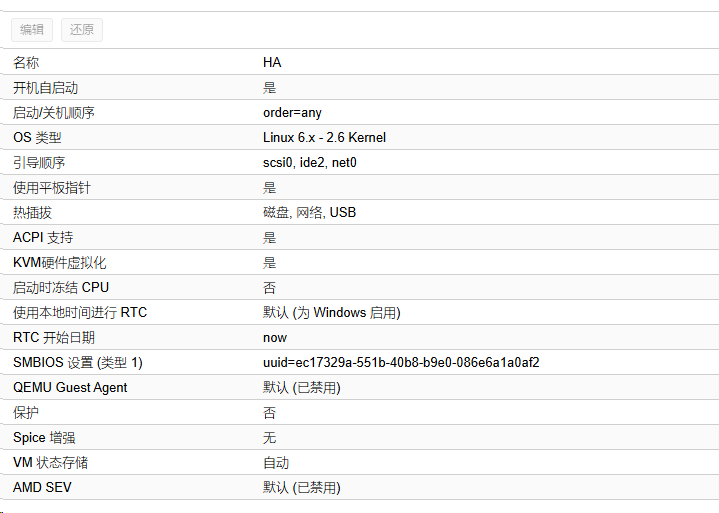Click the 还原 button
This screenshot has width=719, height=513.
tap(82, 30)
